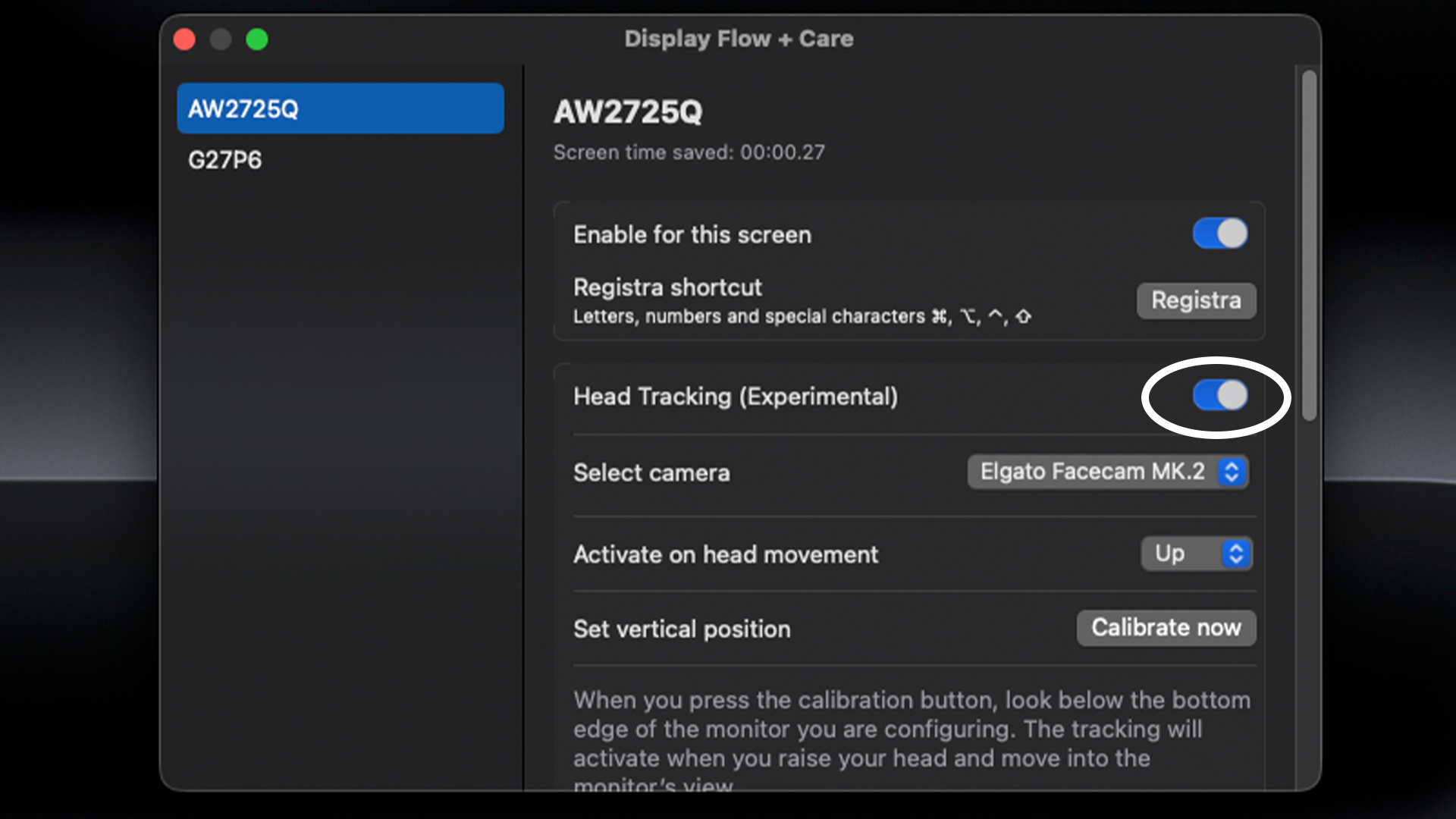Image resolution: width=1456 pixels, height=819 pixels.
Task: Select the AW2725Q display in the sidebar
Action: point(340,108)
